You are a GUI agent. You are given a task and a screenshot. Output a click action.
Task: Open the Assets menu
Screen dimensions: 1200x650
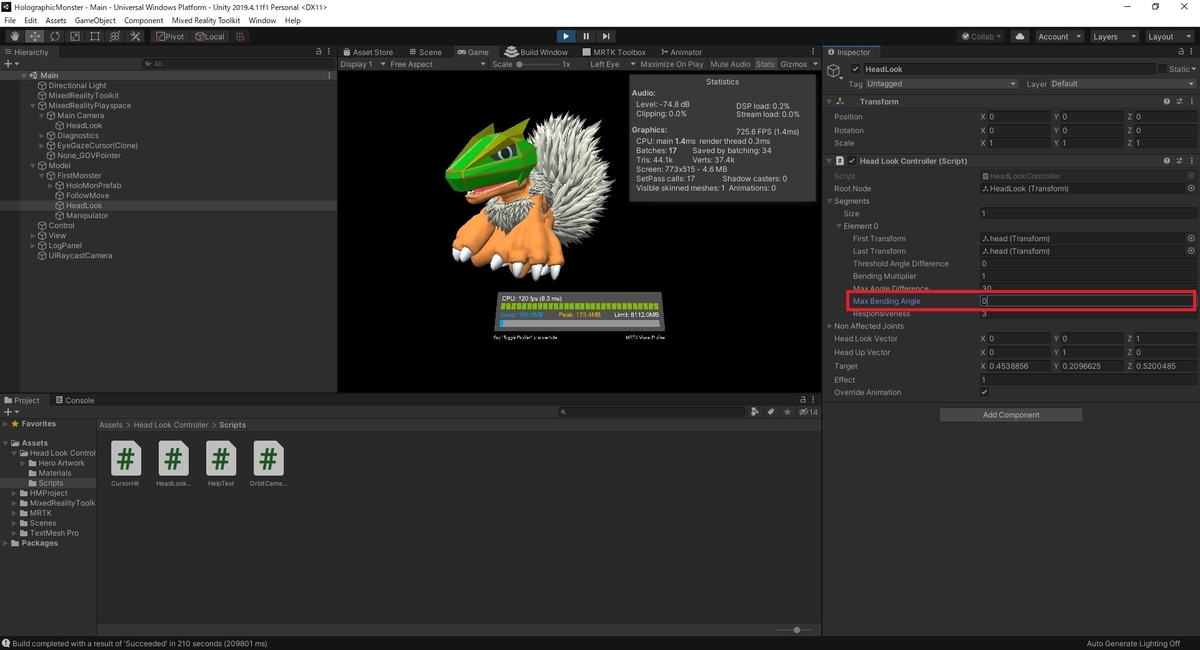[56, 20]
